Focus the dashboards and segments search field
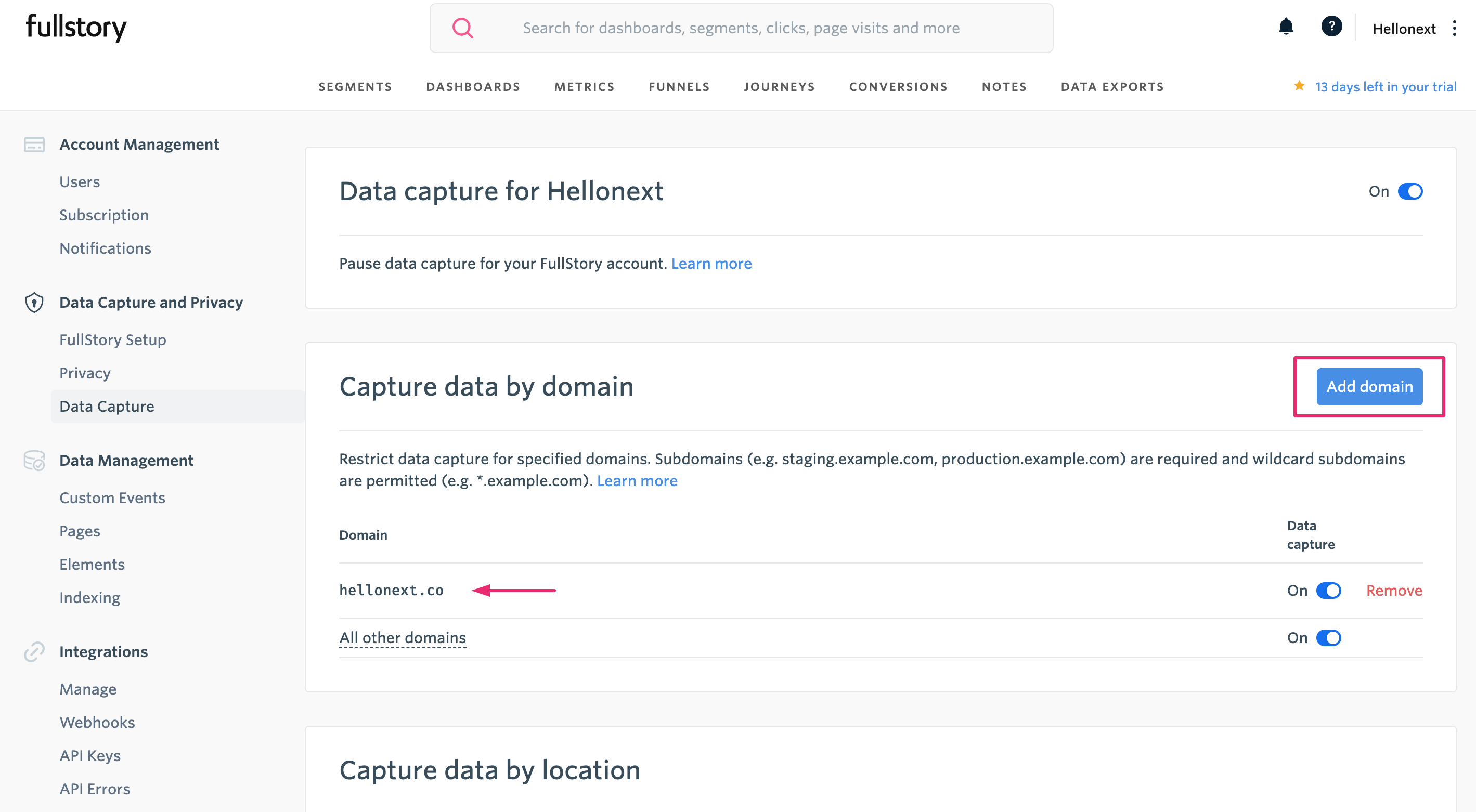 pyautogui.click(x=741, y=28)
